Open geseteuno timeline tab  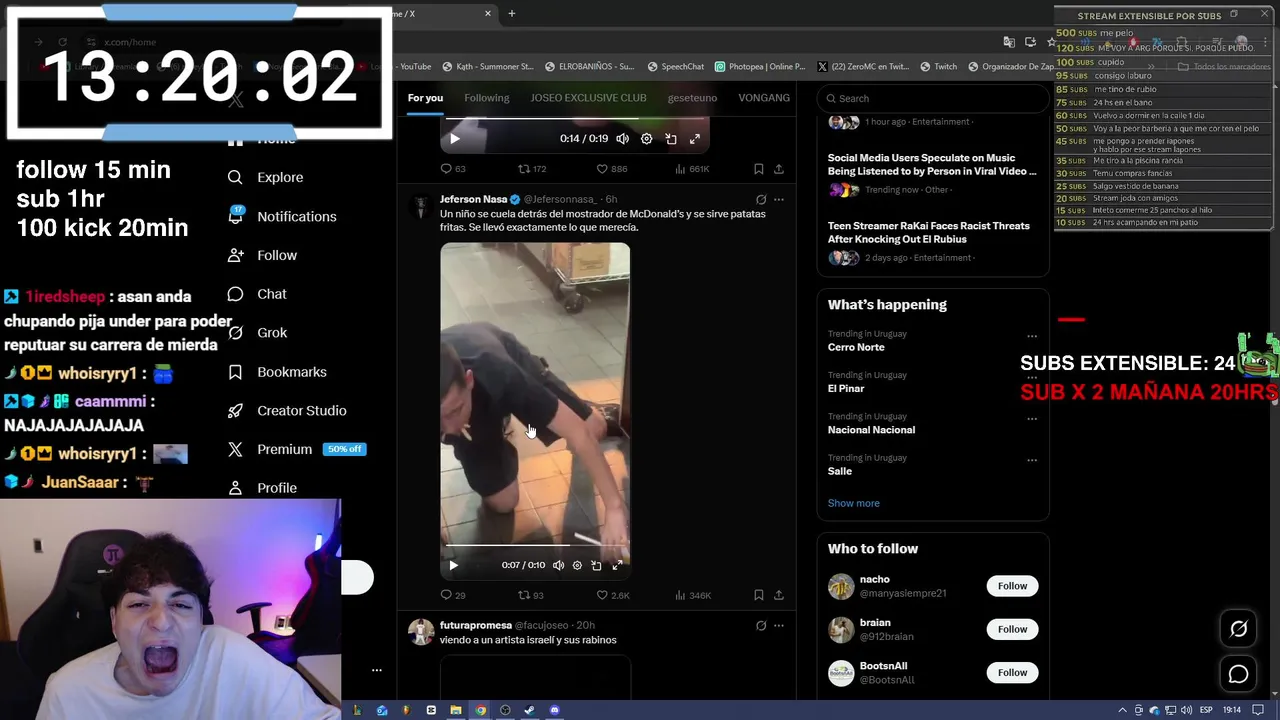692,98
